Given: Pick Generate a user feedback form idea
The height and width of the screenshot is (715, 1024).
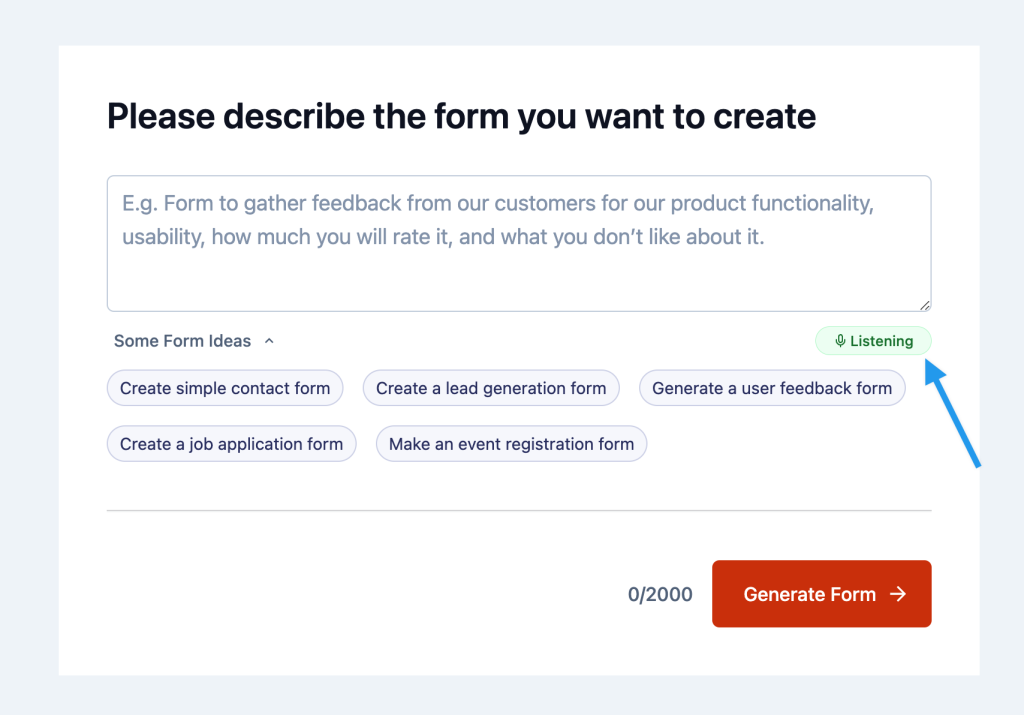Looking at the screenshot, I should pyautogui.click(x=771, y=388).
